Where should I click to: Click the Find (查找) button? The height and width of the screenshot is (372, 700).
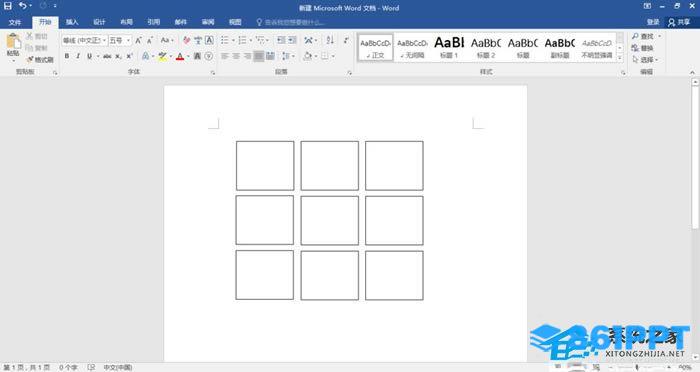[643, 36]
